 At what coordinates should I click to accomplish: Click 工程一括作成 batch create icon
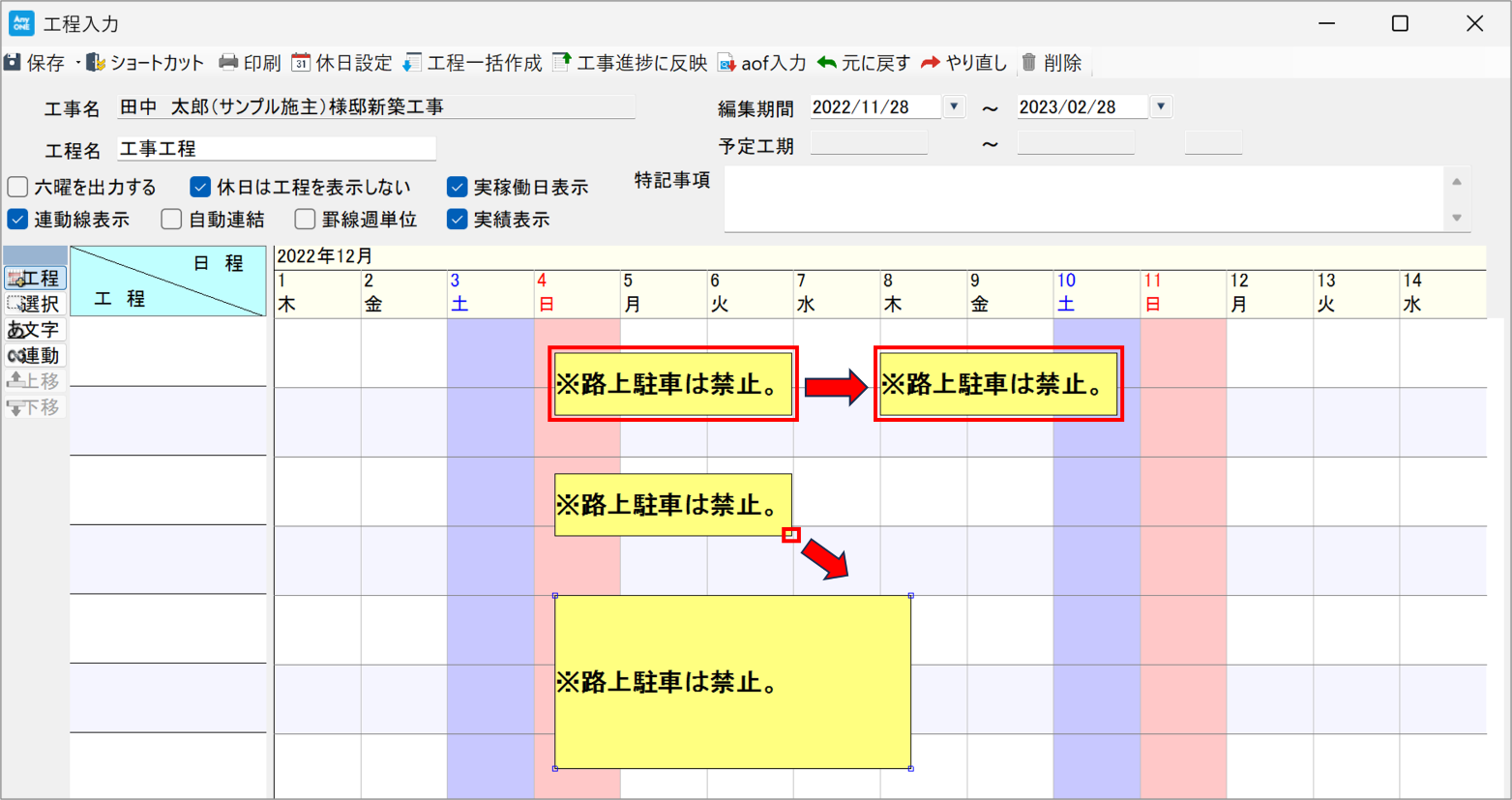coord(412,63)
